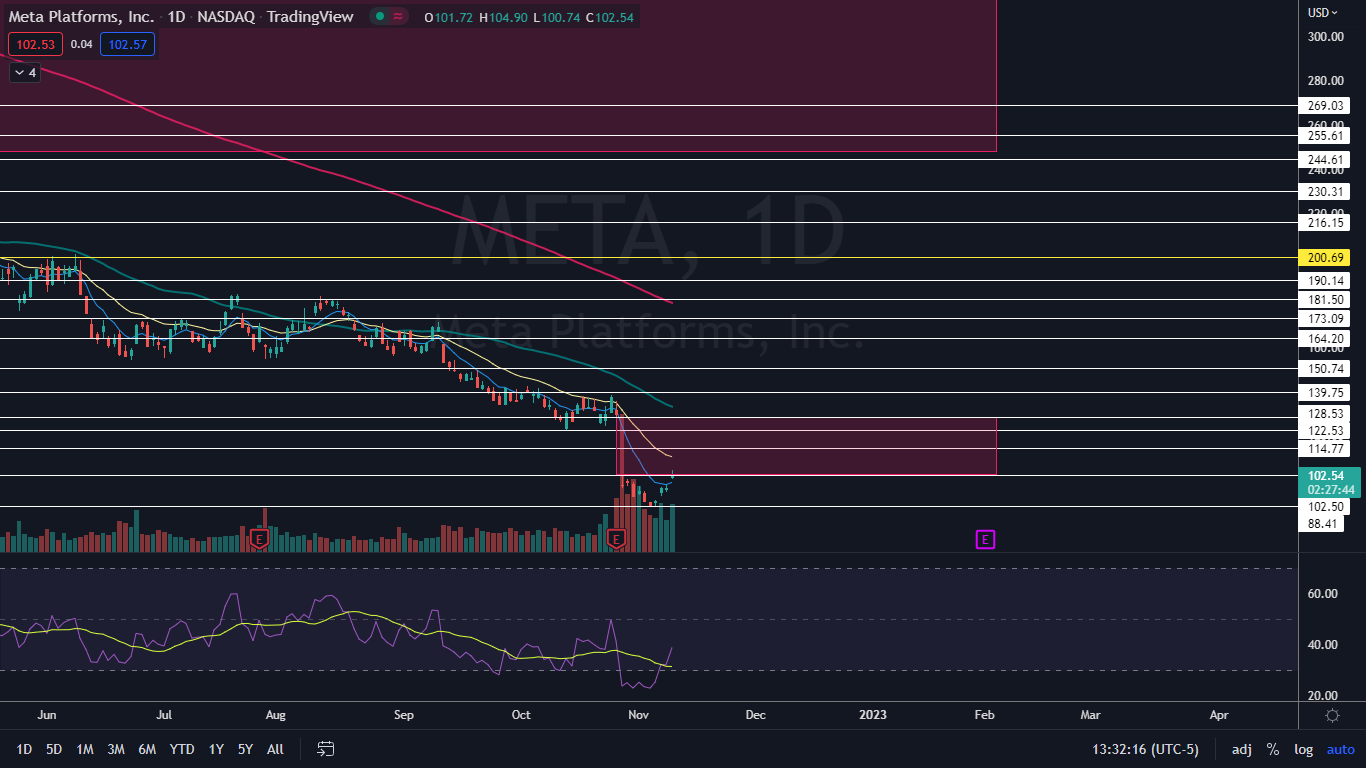Viewport: 1366px width, 768px height.
Task: Select the 3M time range
Action: pos(116,749)
